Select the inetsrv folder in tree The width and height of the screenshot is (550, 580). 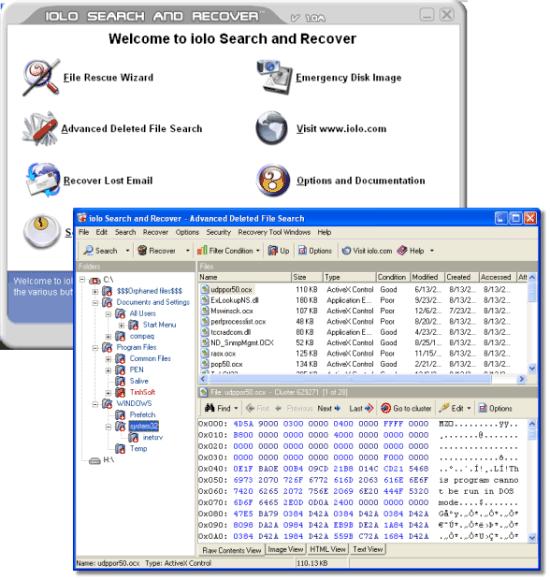(x=152, y=437)
